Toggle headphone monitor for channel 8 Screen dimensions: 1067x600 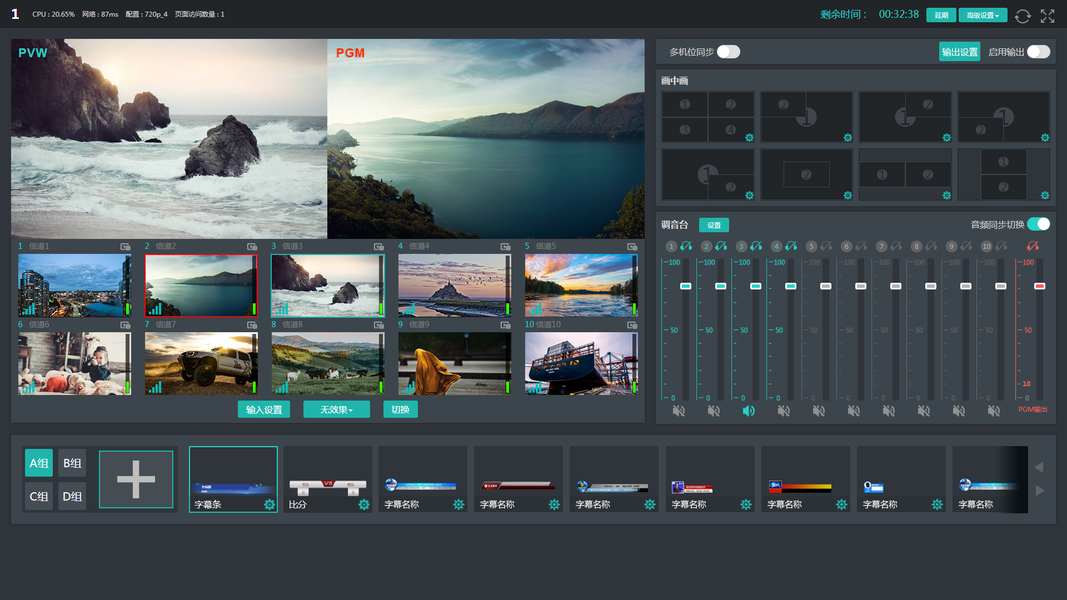pyautogui.click(x=932, y=246)
